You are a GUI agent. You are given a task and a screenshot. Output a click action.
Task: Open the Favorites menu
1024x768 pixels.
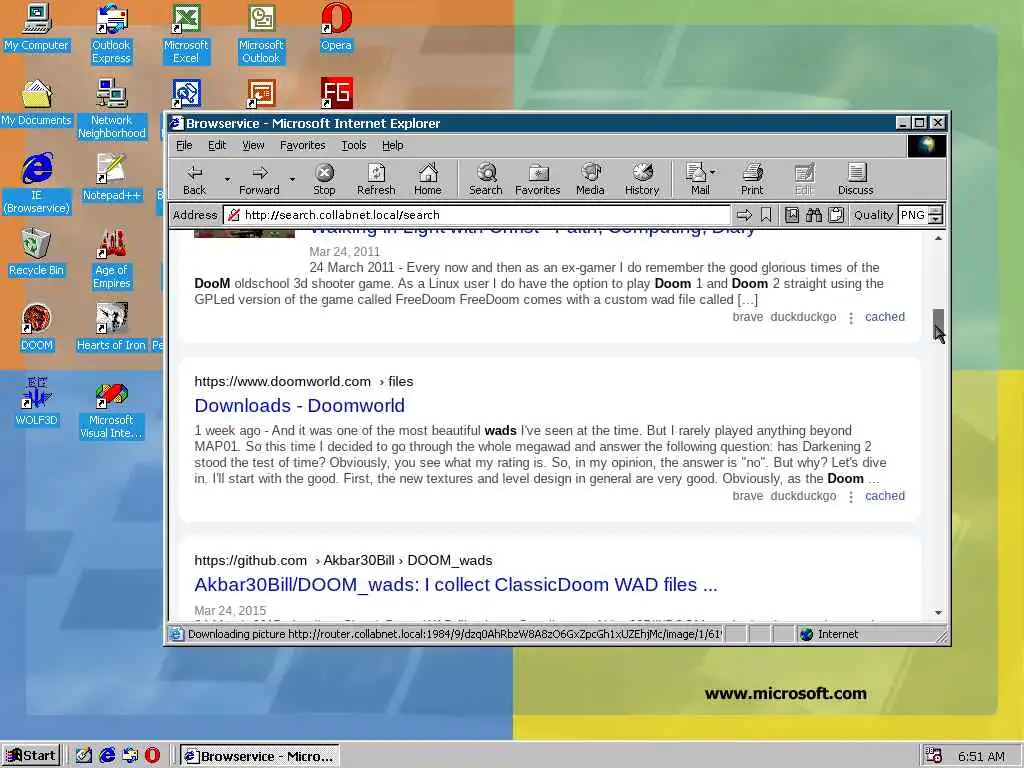(302, 145)
